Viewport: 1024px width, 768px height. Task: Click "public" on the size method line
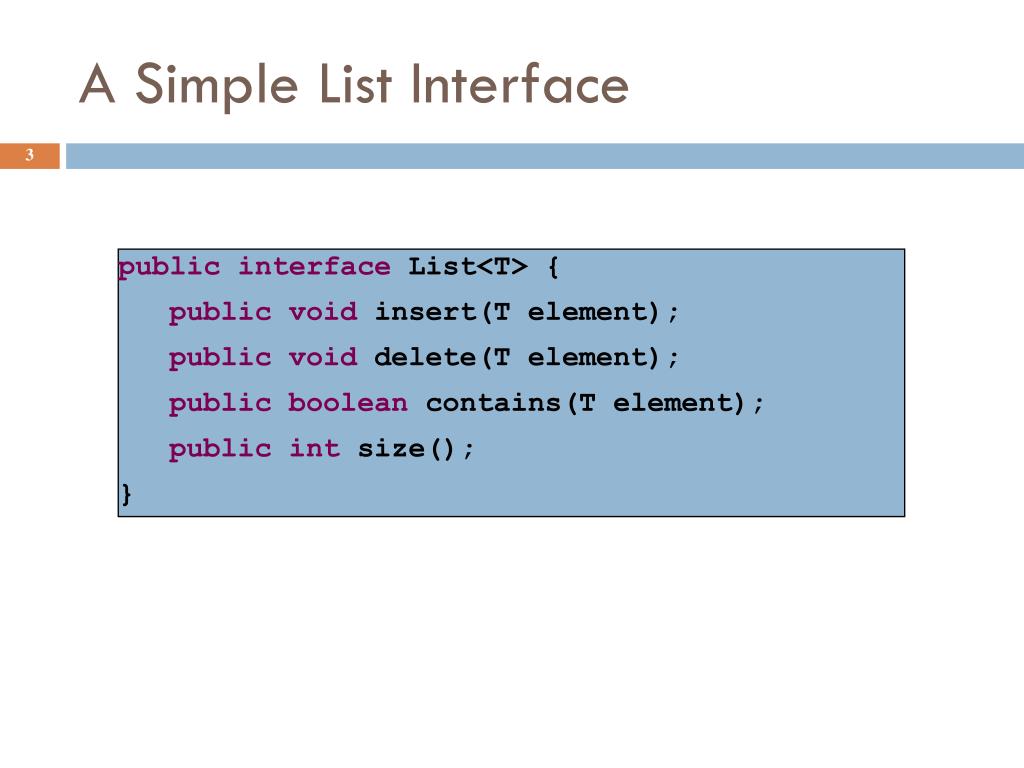click(x=220, y=448)
